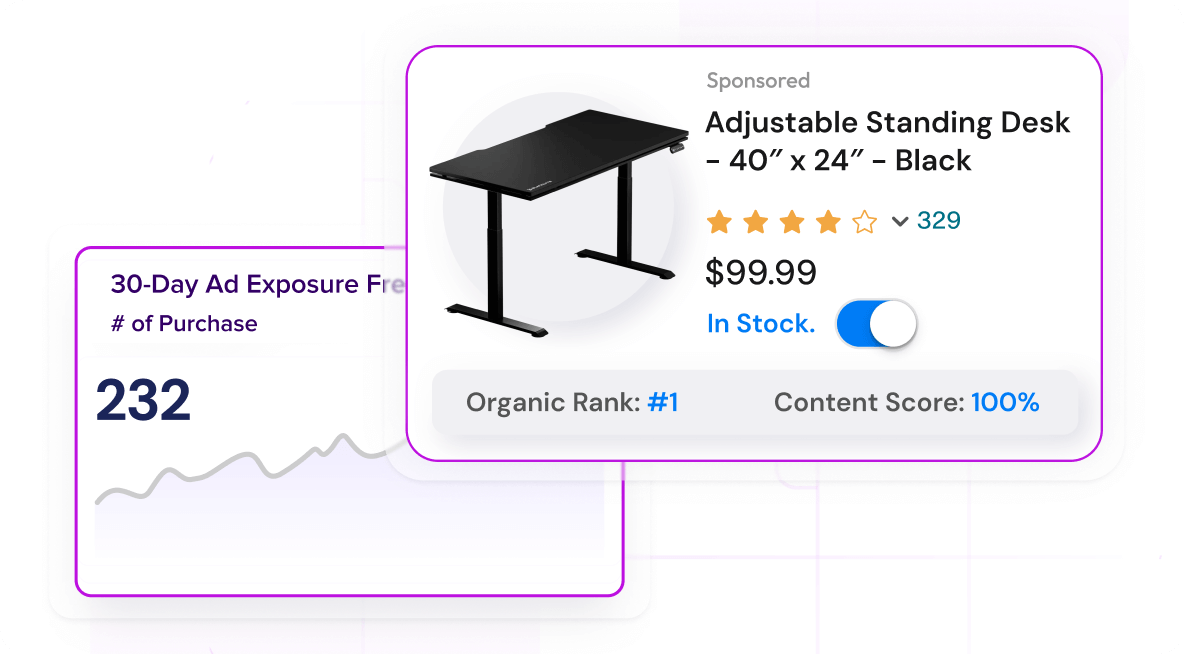Select the $99.99 price
Image resolution: width=1184 pixels, height=654 pixels.
click(x=760, y=272)
